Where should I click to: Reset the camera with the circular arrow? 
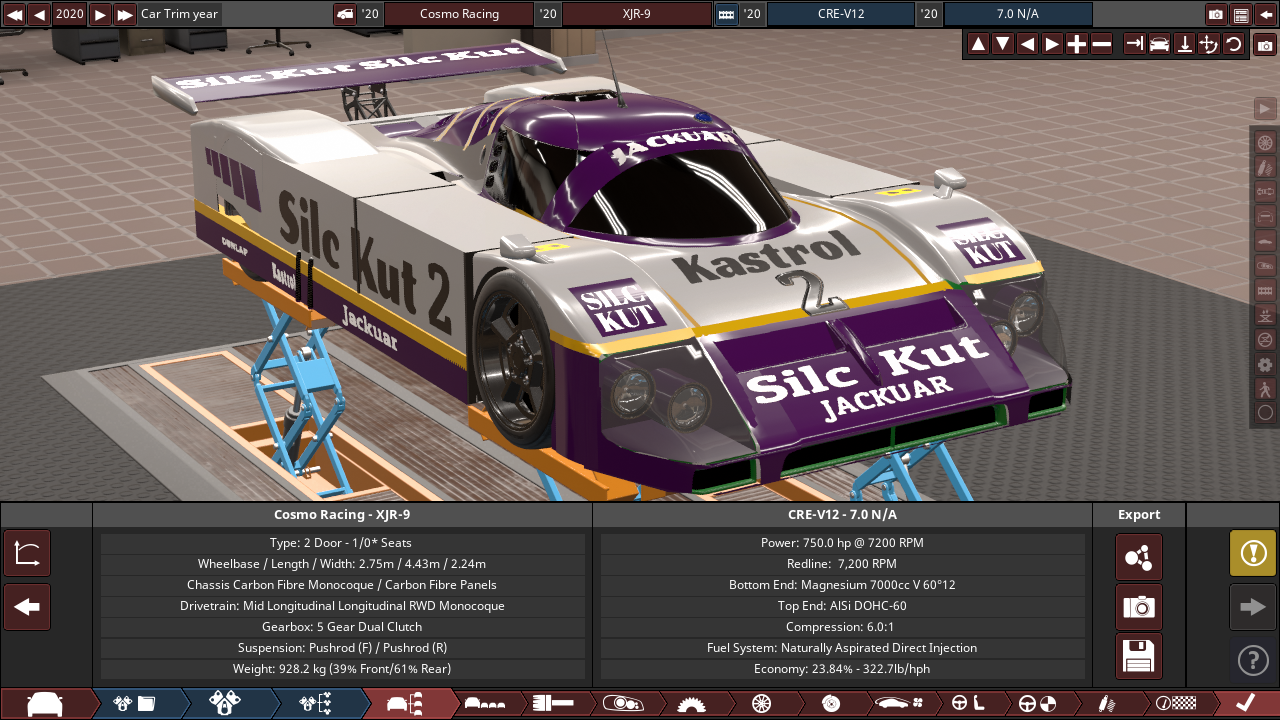(1234, 44)
